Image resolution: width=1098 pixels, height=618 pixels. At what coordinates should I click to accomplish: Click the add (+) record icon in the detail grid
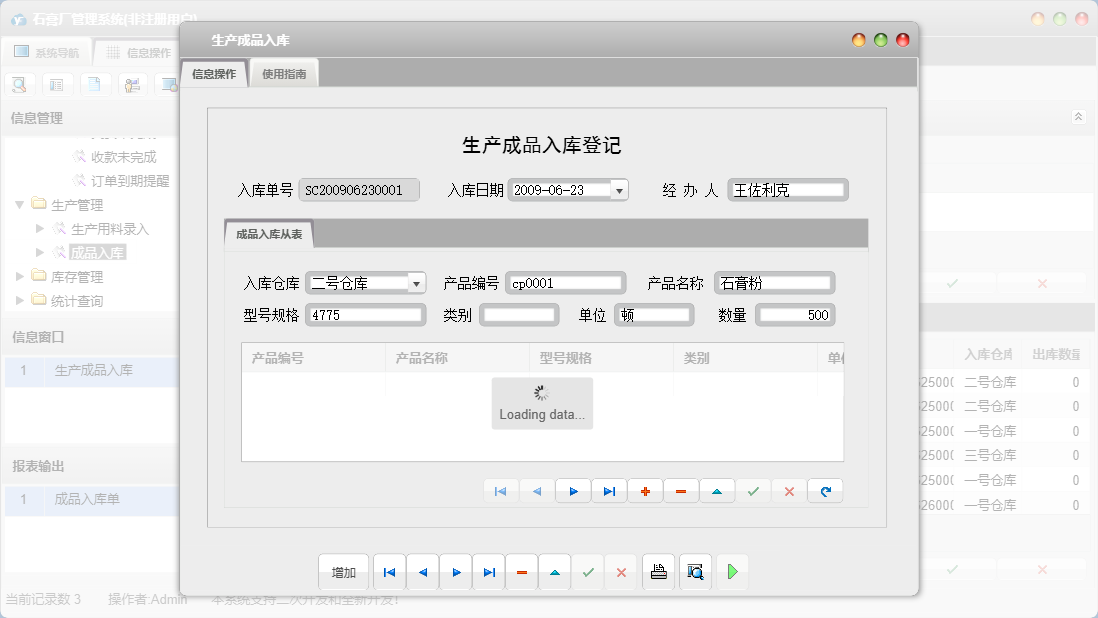pos(645,491)
